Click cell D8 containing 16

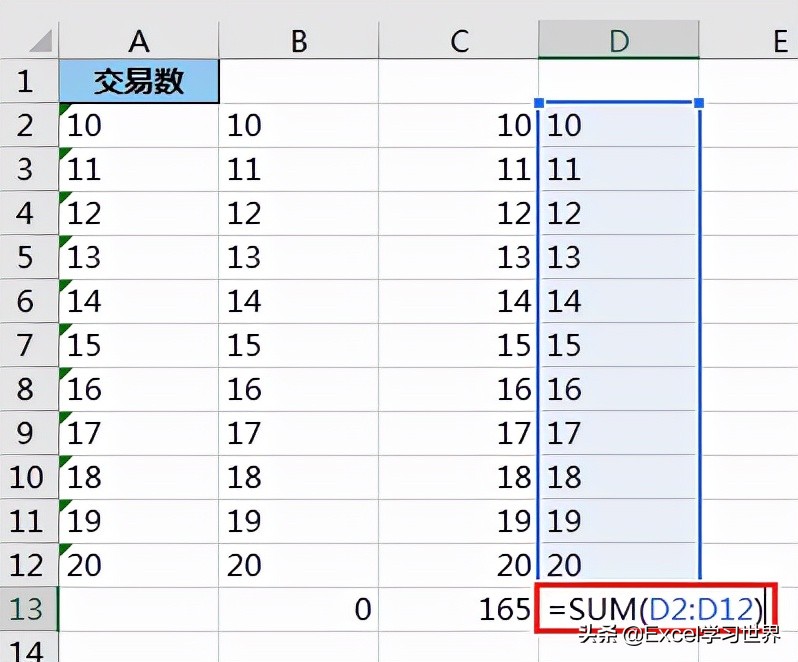point(618,389)
